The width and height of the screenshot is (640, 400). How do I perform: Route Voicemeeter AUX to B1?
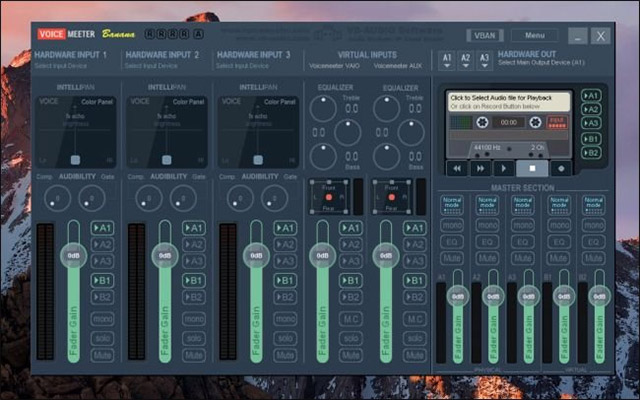[x=415, y=280]
